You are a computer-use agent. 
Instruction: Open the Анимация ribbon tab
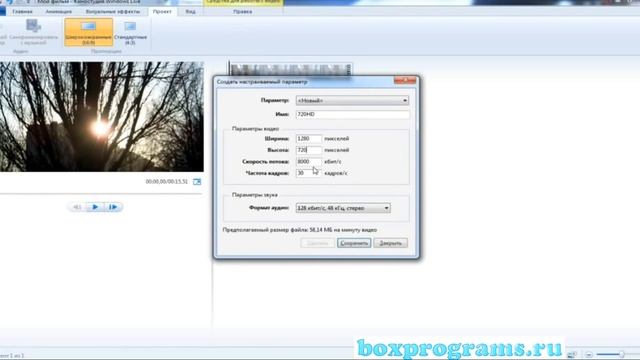(x=59, y=11)
